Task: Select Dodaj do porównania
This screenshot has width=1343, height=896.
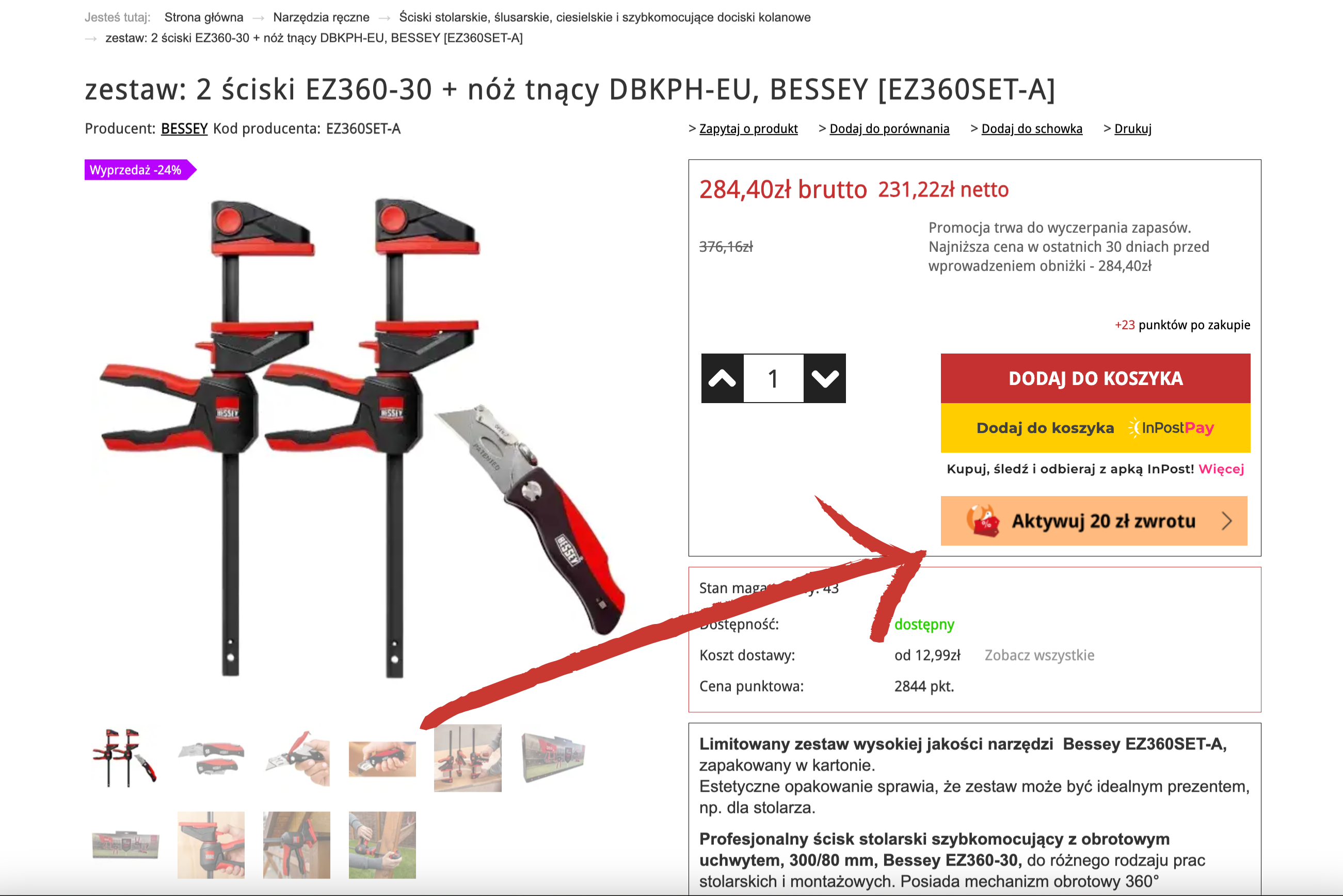Action: tap(889, 129)
